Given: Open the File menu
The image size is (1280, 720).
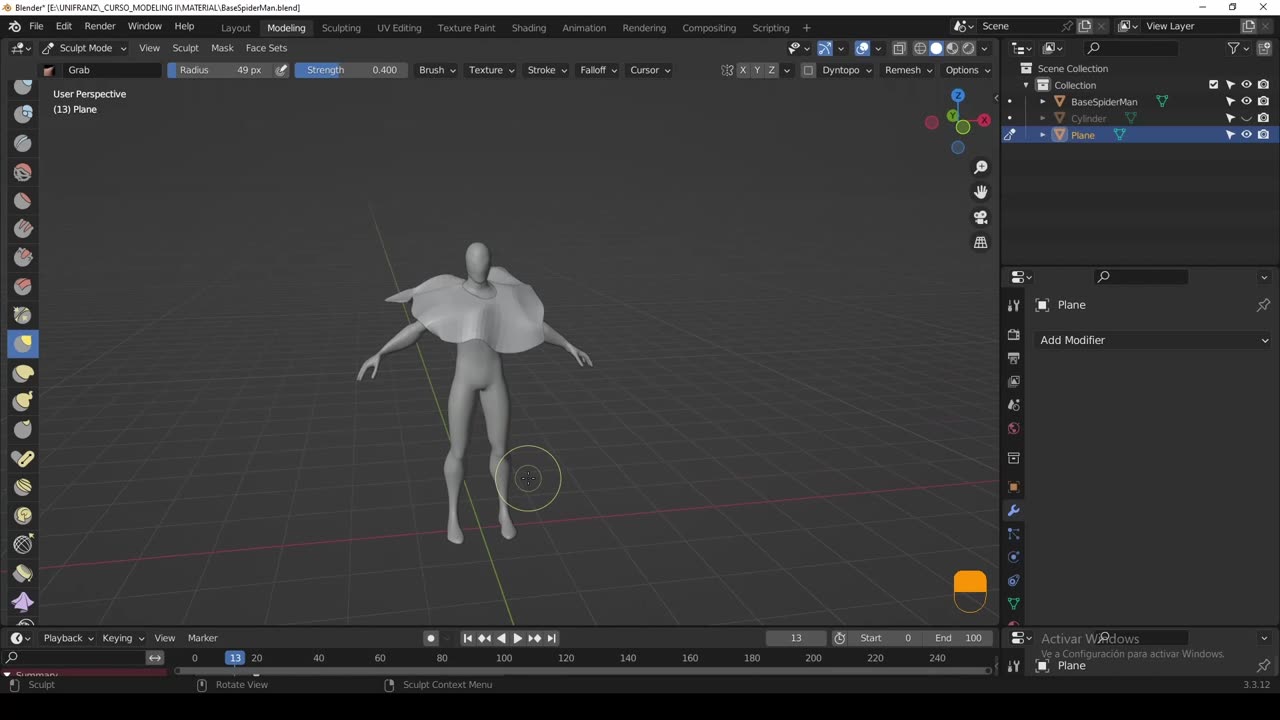Looking at the screenshot, I should 36,26.
